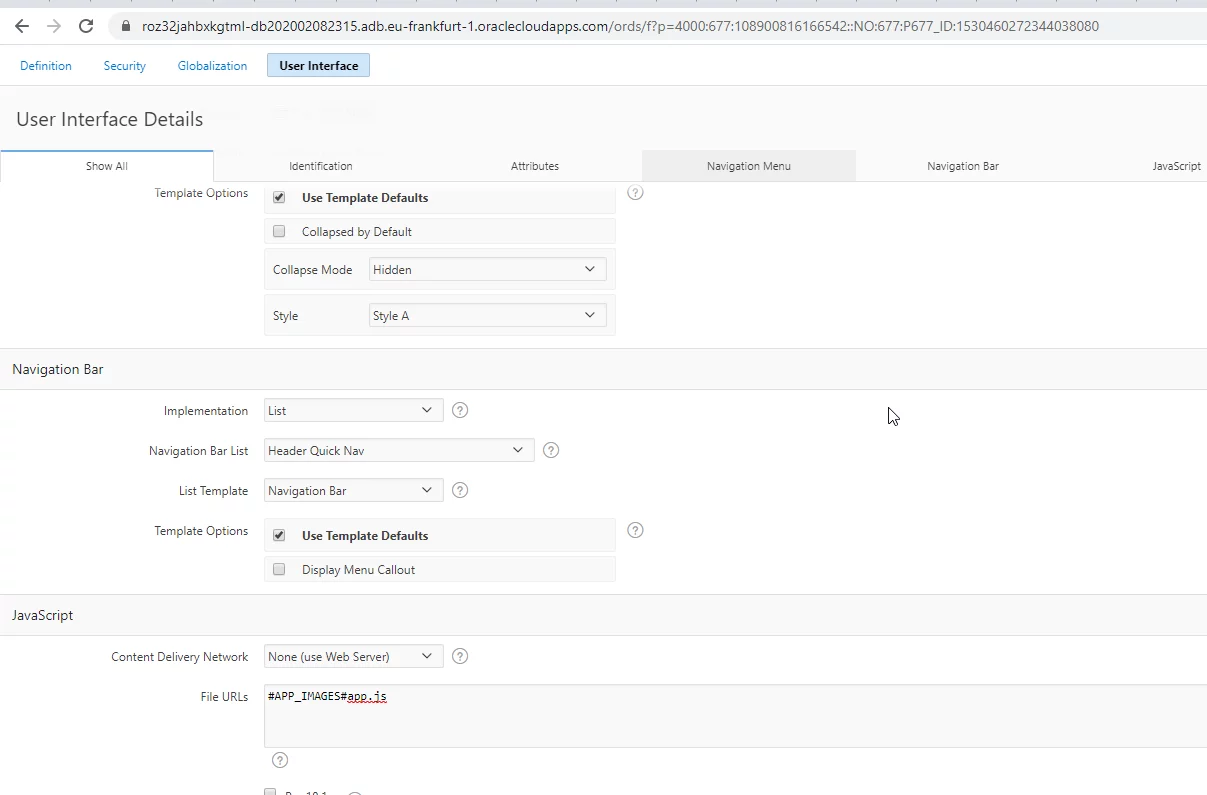This screenshot has height=795, width=1207.
Task: Open Content Delivery Network dropdown
Action: [353, 656]
